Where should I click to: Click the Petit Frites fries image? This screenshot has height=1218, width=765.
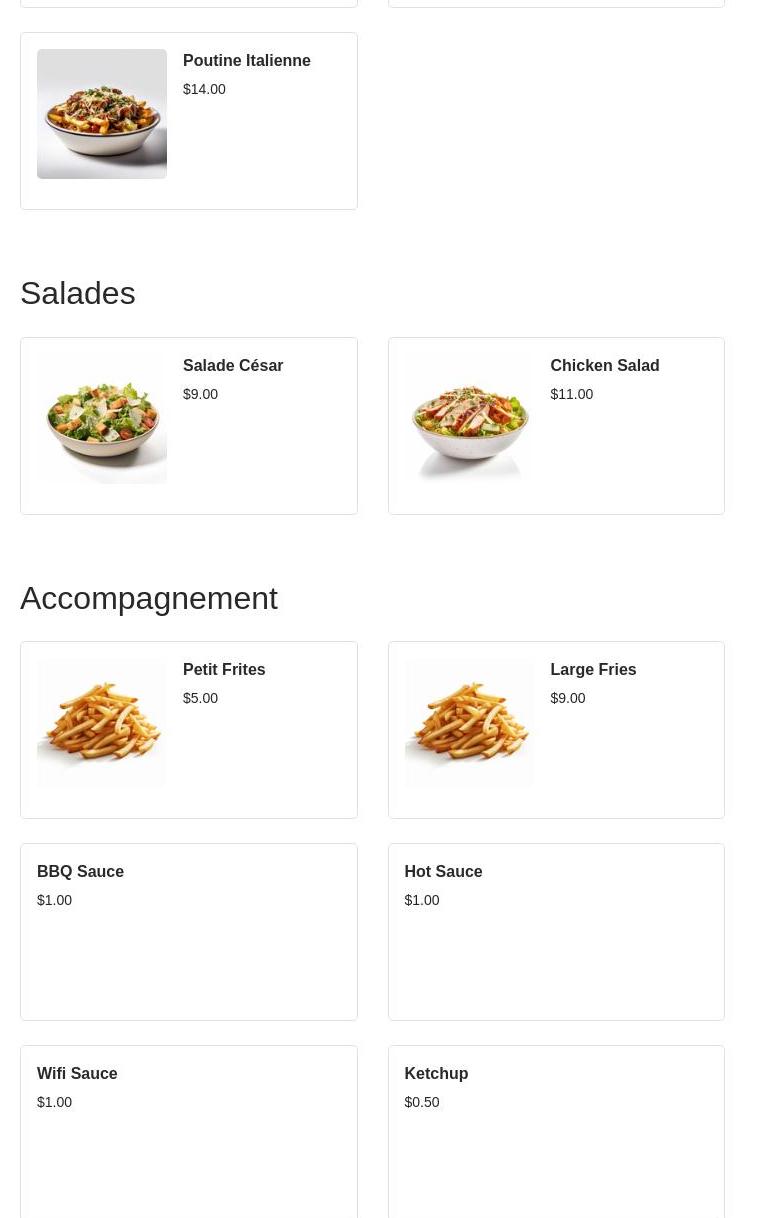click(102, 723)
